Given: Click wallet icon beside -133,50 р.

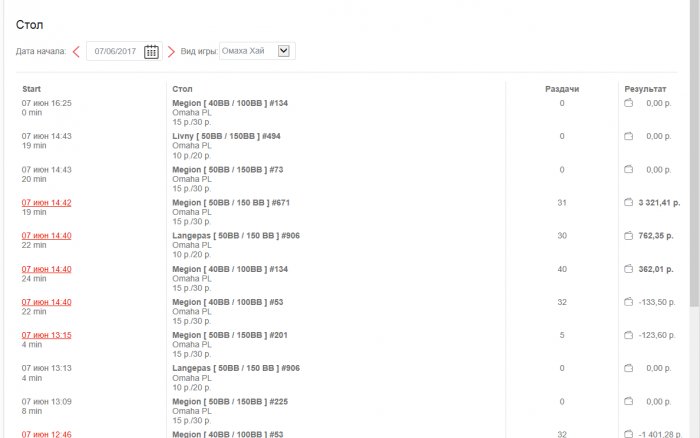Looking at the screenshot, I should pos(629,302).
